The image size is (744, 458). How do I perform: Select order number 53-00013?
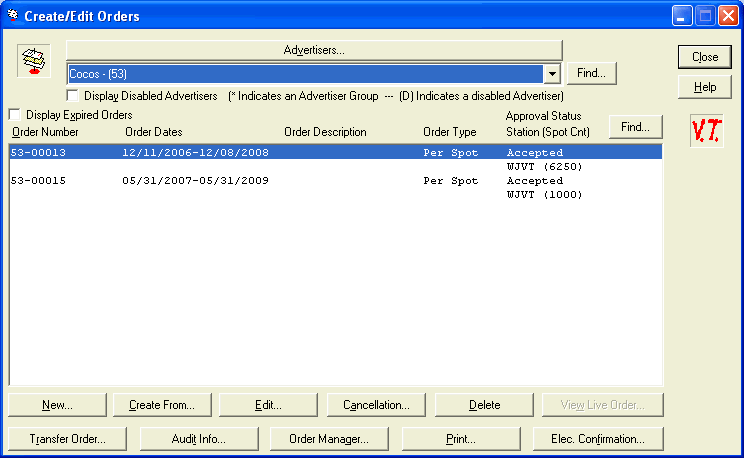(38, 152)
